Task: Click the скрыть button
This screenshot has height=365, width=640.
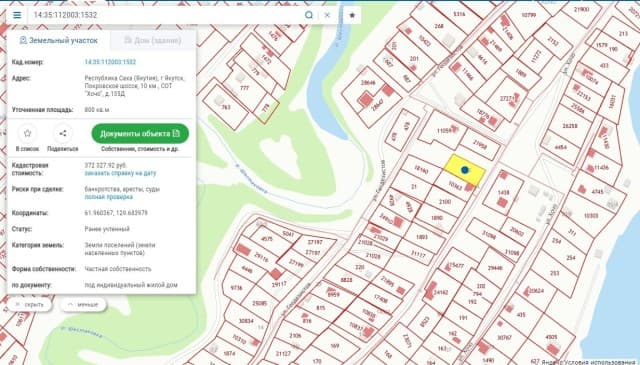Action: [x=29, y=305]
